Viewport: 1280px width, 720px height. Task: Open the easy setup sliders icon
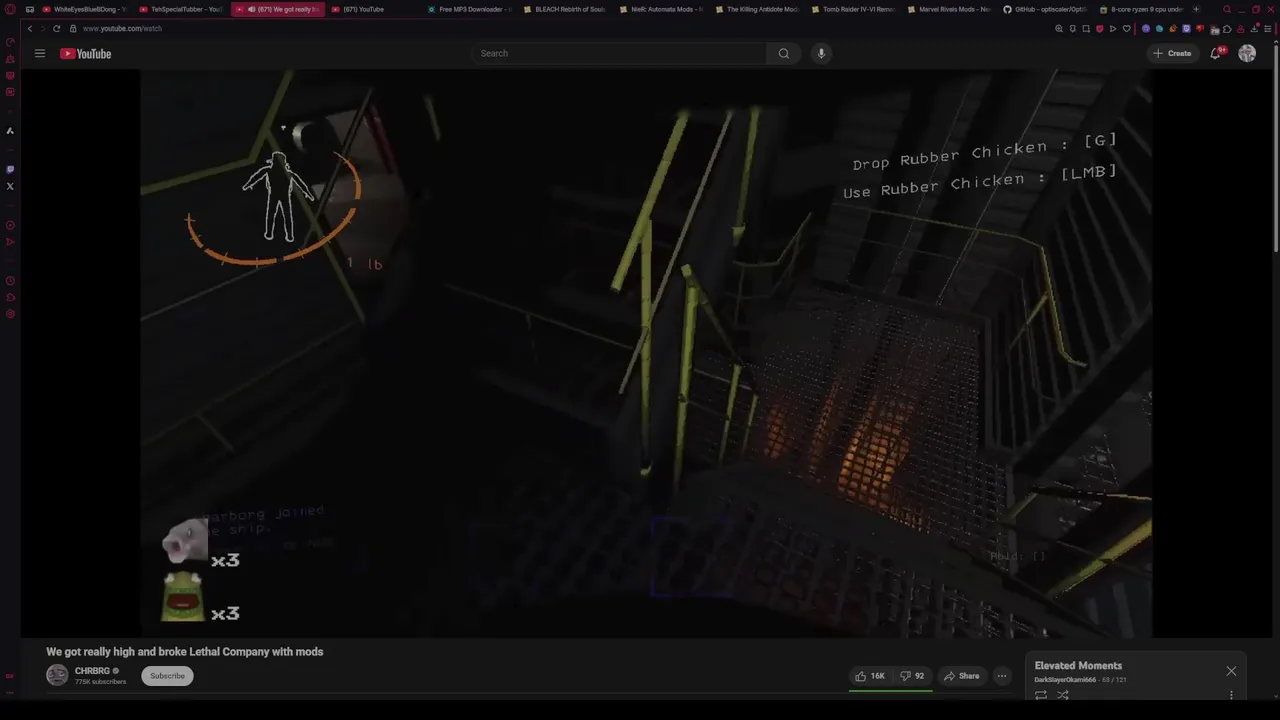point(1268,29)
